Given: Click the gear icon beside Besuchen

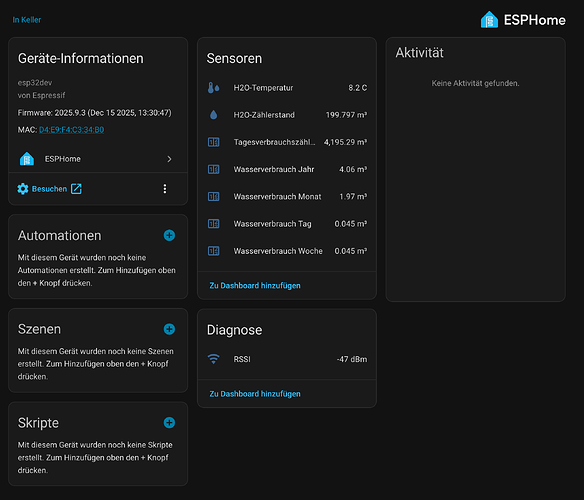Looking at the screenshot, I should click(x=23, y=189).
